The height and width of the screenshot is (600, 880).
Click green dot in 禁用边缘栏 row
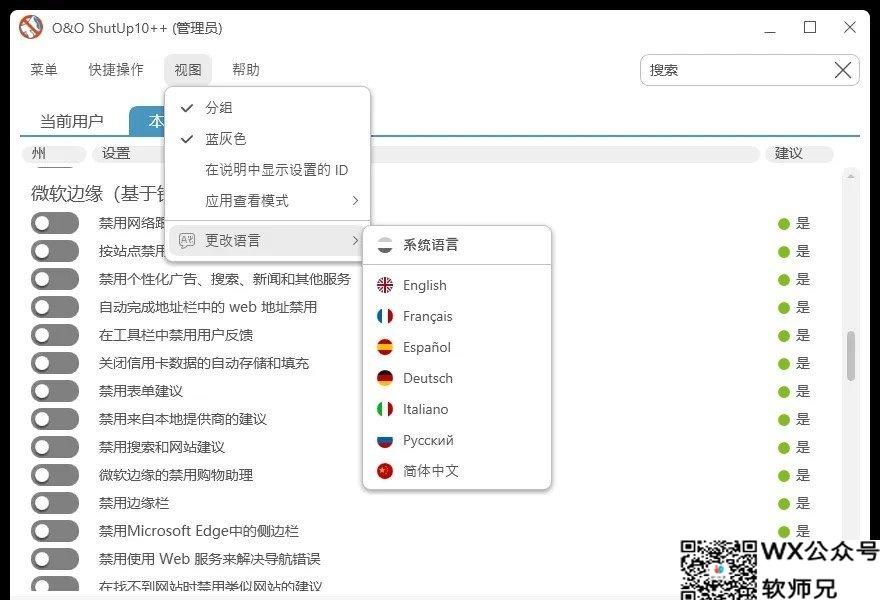pyautogui.click(x=783, y=504)
